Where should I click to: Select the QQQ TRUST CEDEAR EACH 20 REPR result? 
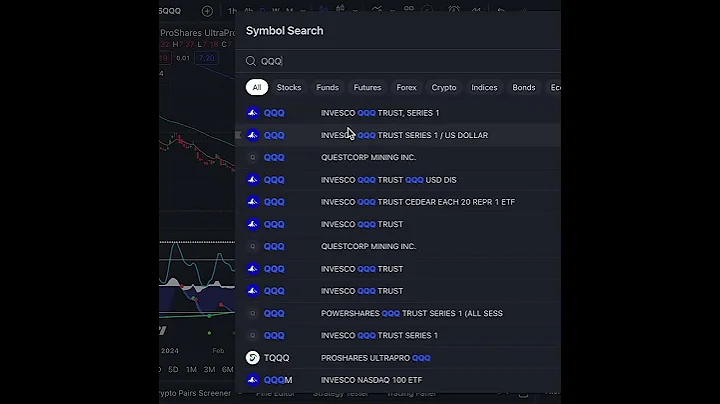point(398,202)
